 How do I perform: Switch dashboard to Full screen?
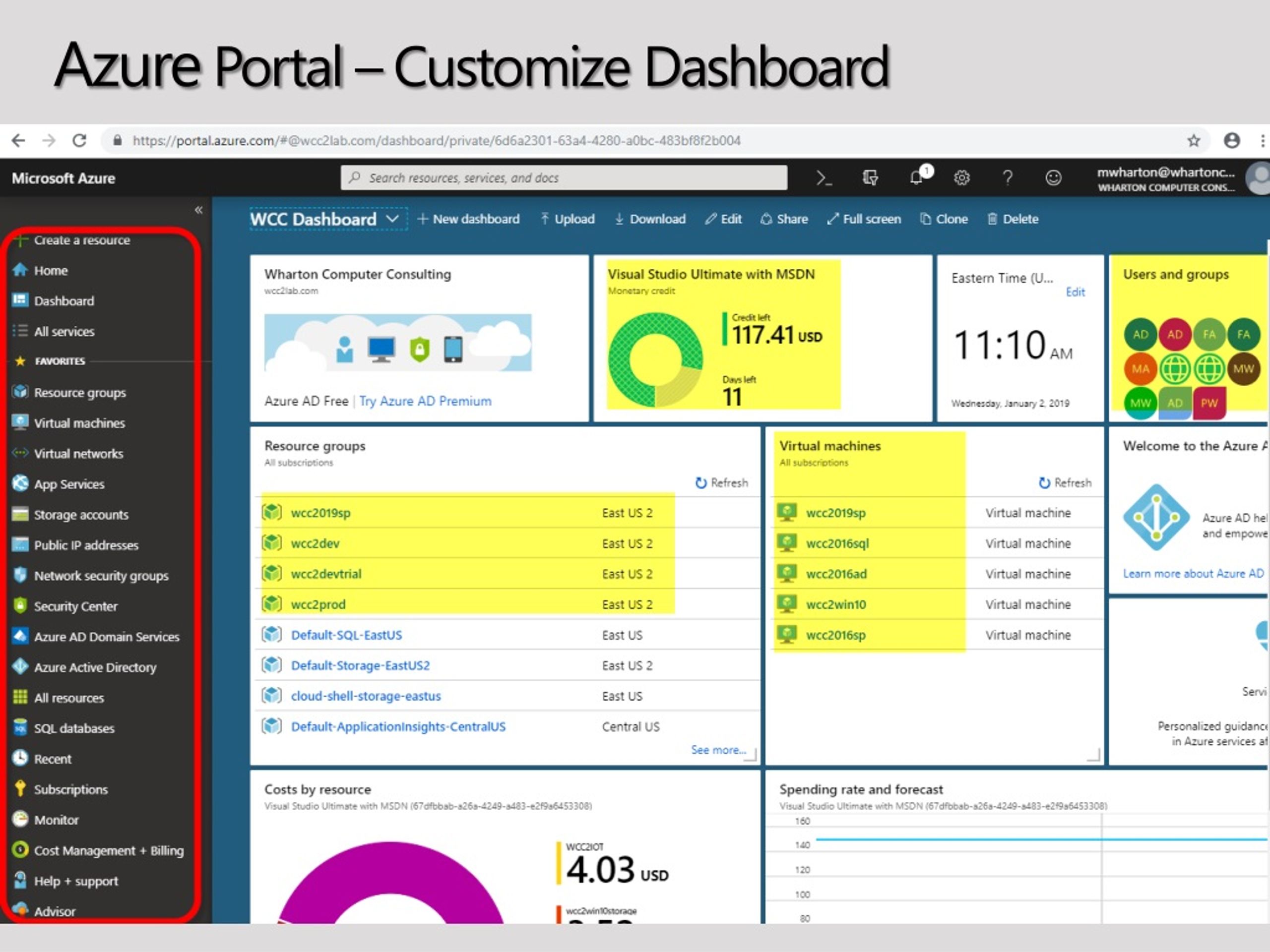tap(864, 219)
